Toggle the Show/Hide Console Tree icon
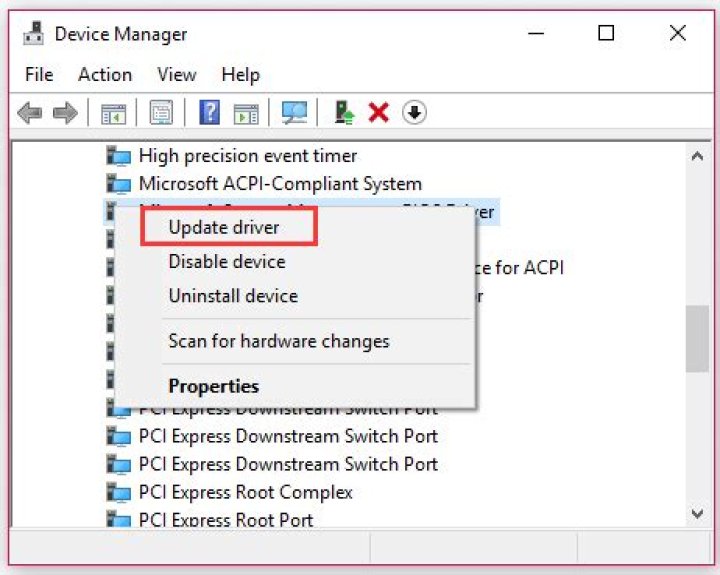 114,113
